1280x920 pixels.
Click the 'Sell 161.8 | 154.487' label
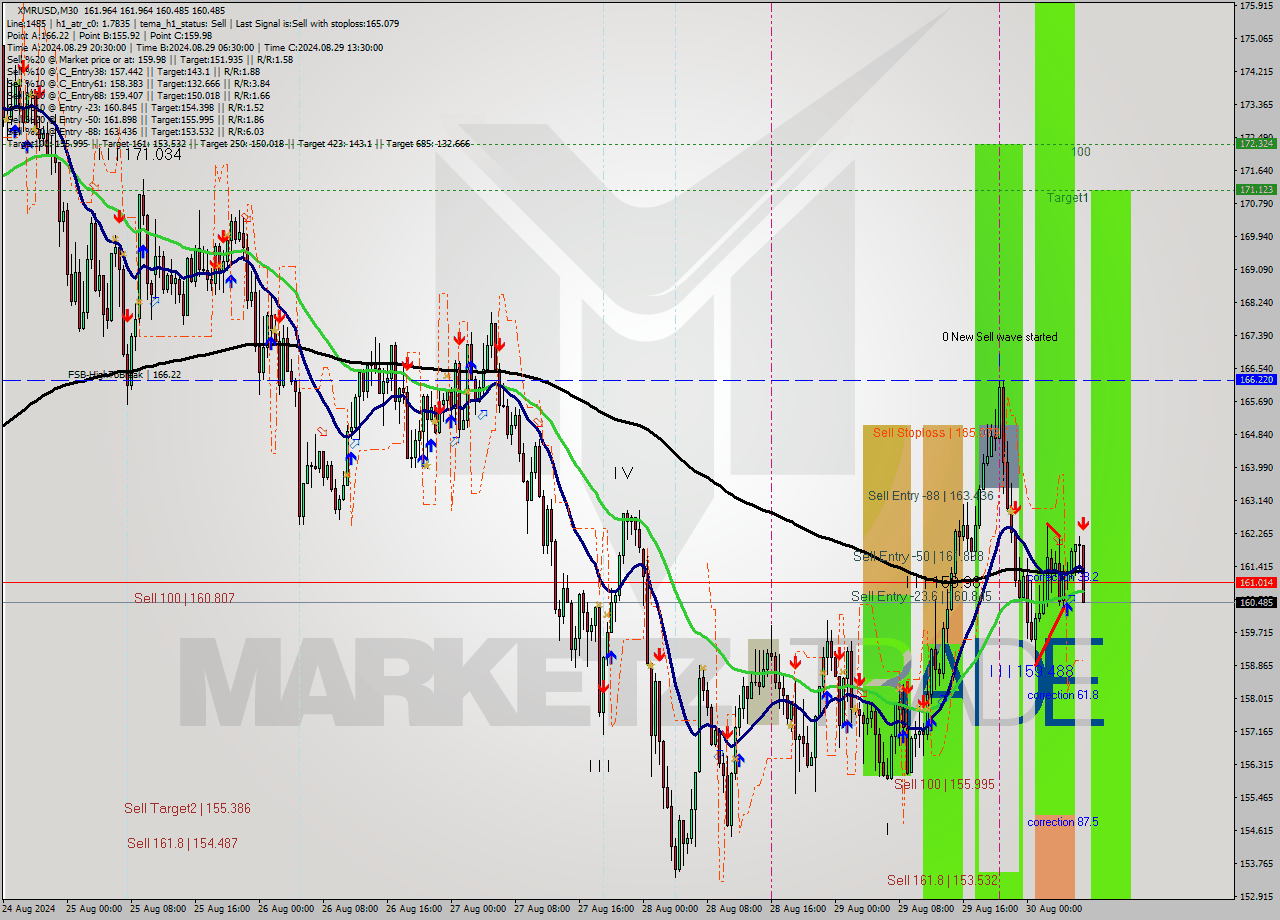(182, 843)
